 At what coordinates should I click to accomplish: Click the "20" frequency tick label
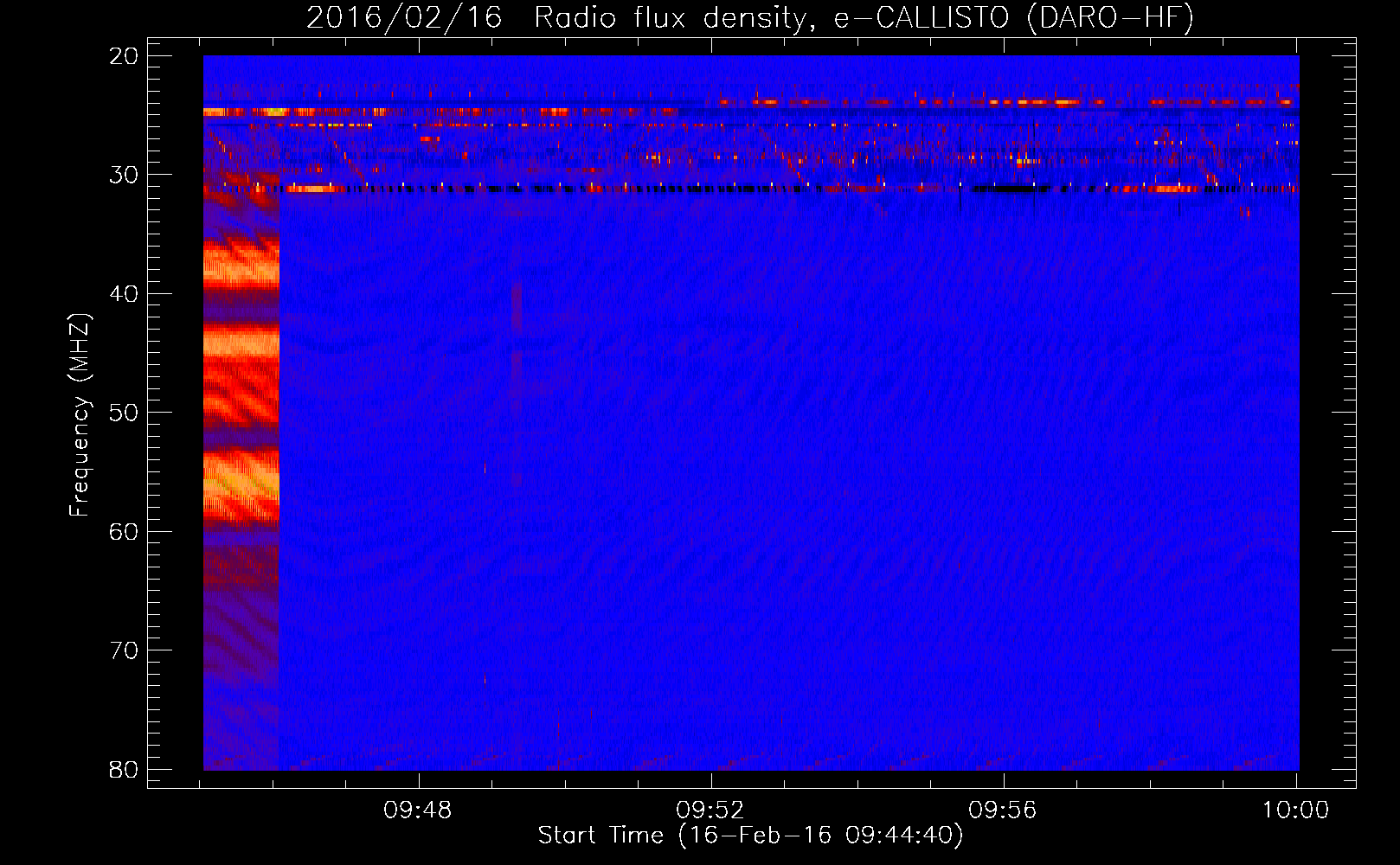(124, 56)
